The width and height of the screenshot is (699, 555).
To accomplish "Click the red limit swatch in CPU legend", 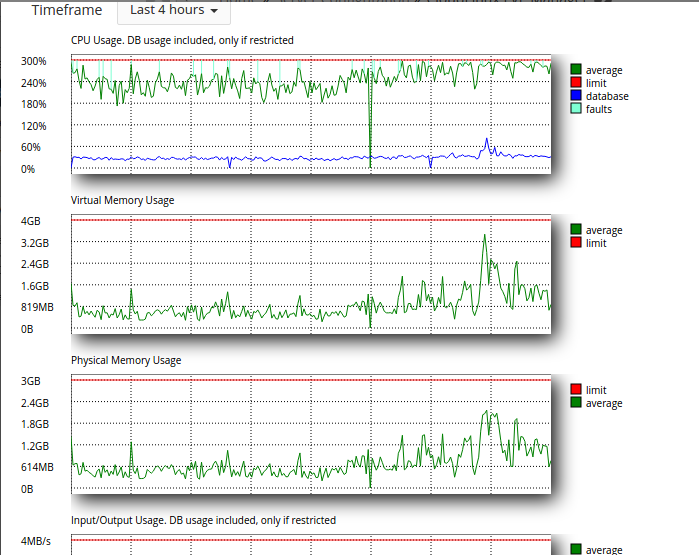I will (576, 82).
